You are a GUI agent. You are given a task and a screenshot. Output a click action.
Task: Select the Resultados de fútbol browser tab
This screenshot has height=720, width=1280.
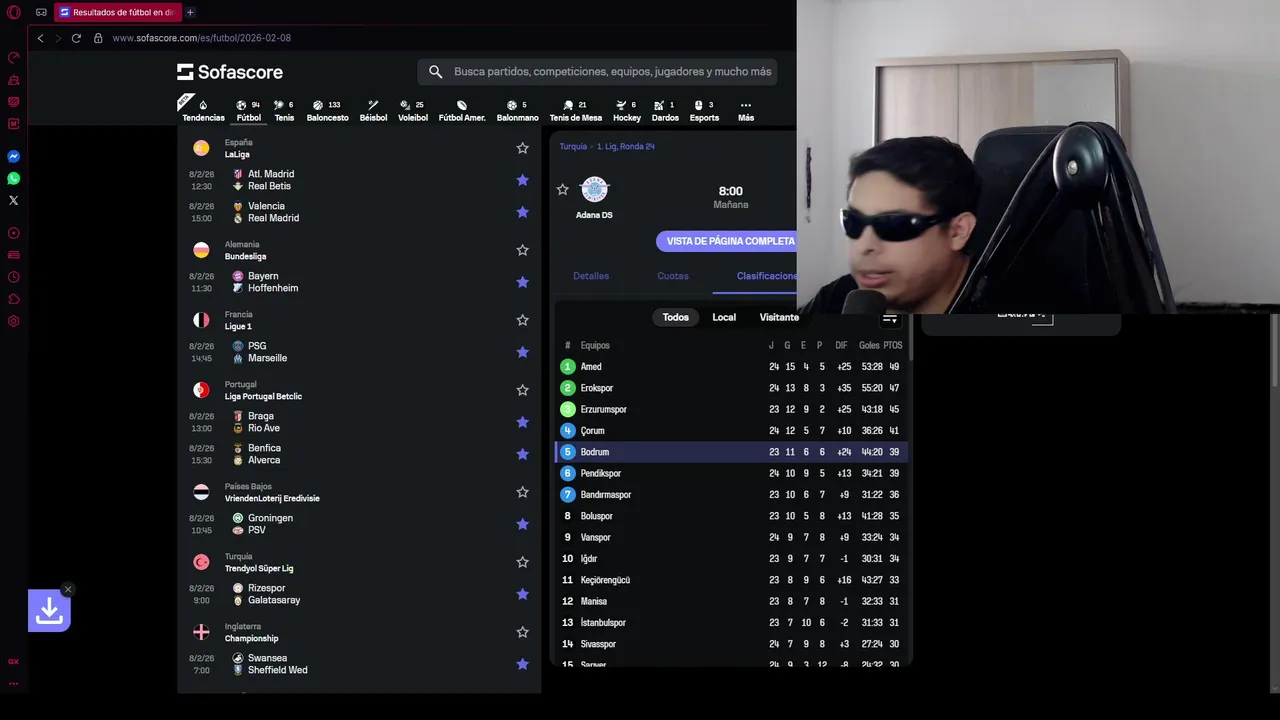point(116,12)
